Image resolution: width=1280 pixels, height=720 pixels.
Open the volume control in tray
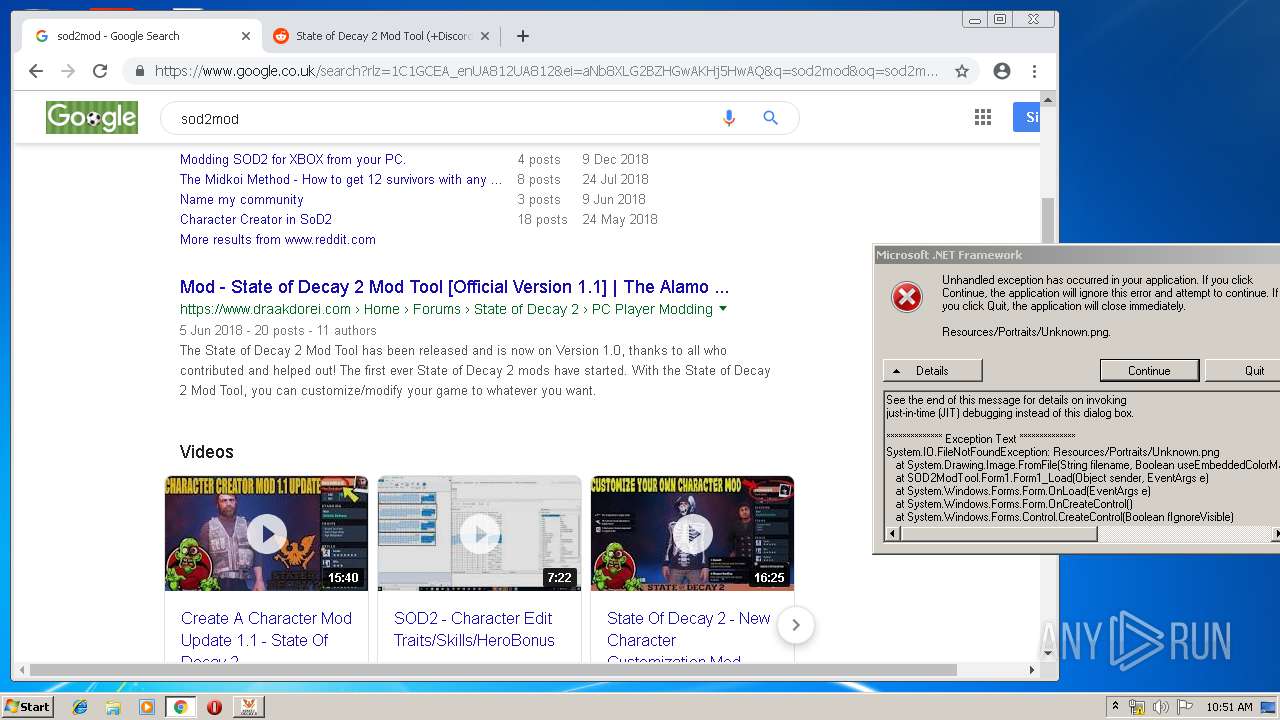[x=1161, y=707]
